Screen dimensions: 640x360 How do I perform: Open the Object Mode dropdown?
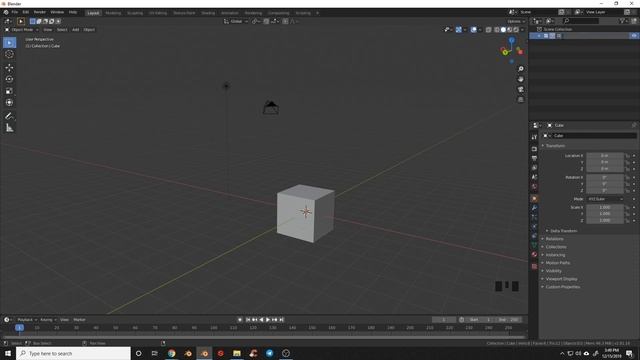[21, 30]
